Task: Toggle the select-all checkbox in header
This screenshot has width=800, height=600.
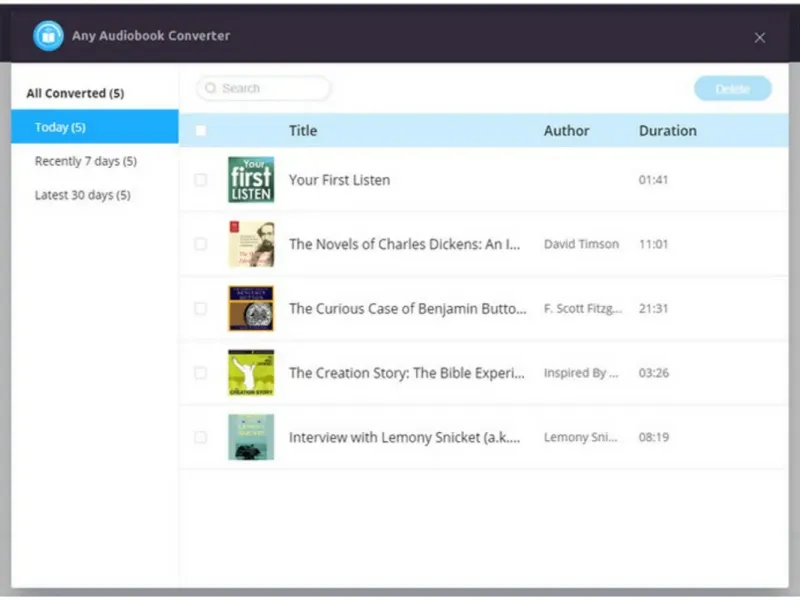Action: (x=201, y=131)
